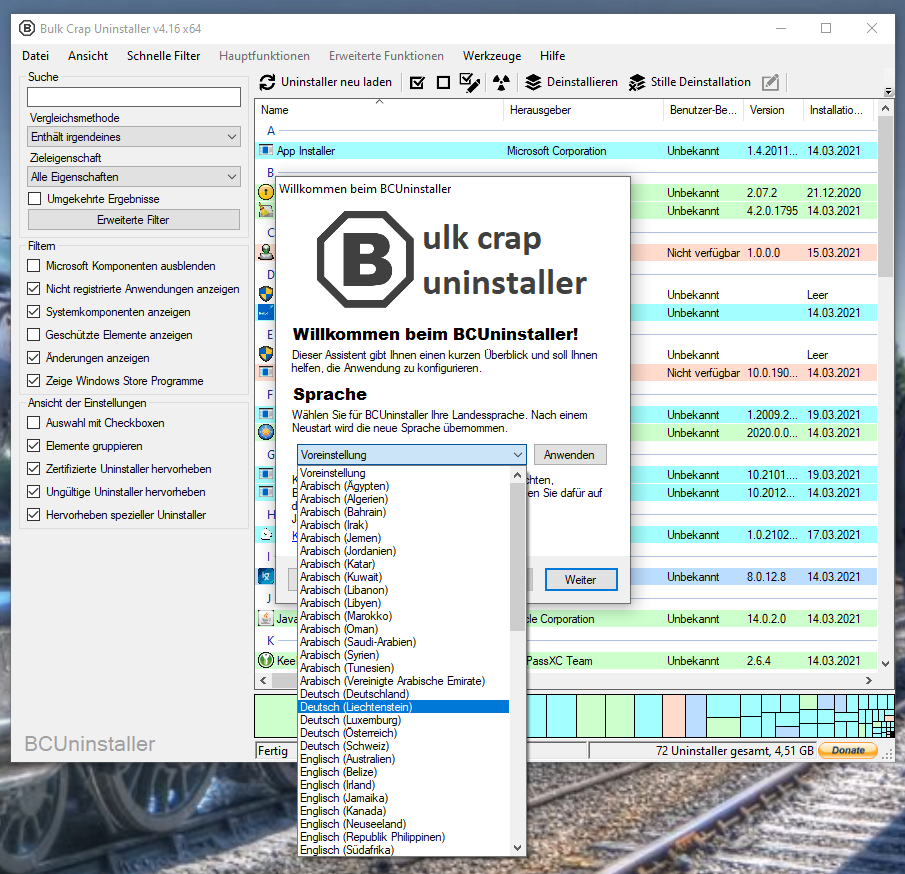Click the program list vertical scrollbar thumb
905x874 pixels.
[x=885, y=197]
